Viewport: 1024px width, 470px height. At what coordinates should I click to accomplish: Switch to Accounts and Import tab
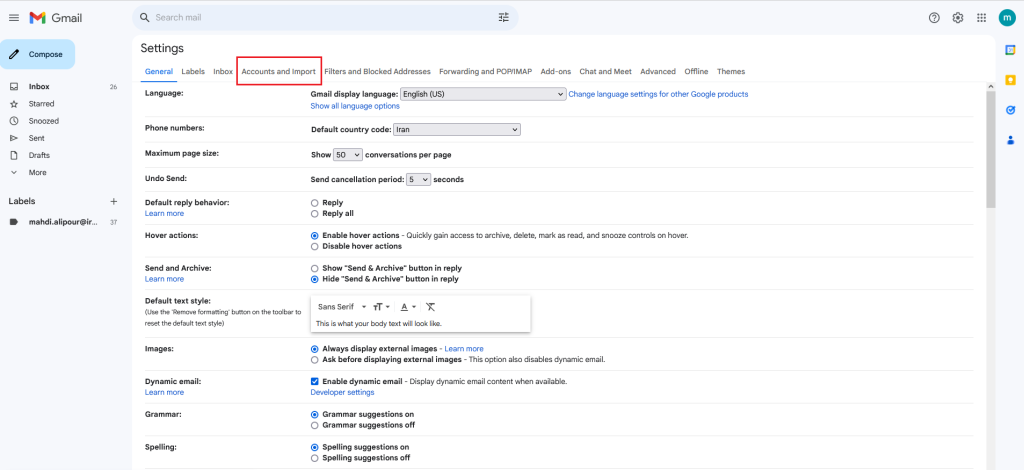coord(278,72)
